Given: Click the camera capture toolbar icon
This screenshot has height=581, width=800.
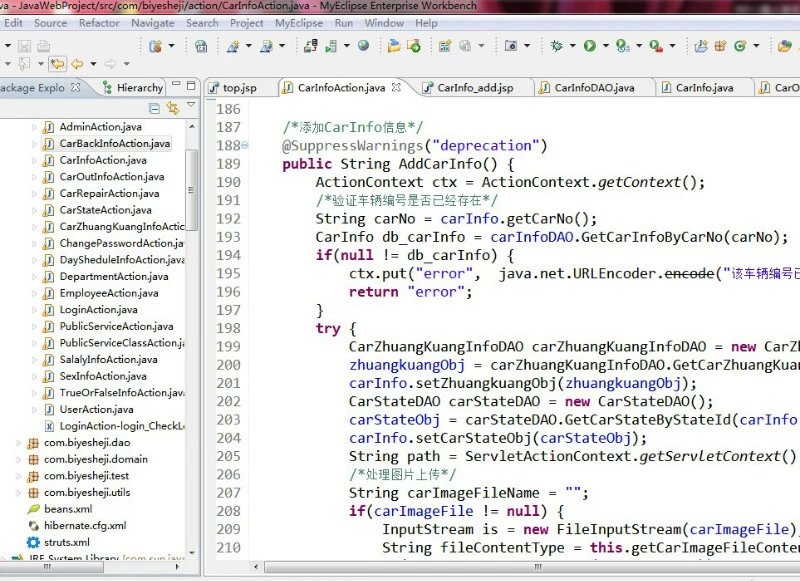Looking at the screenshot, I should point(511,46).
